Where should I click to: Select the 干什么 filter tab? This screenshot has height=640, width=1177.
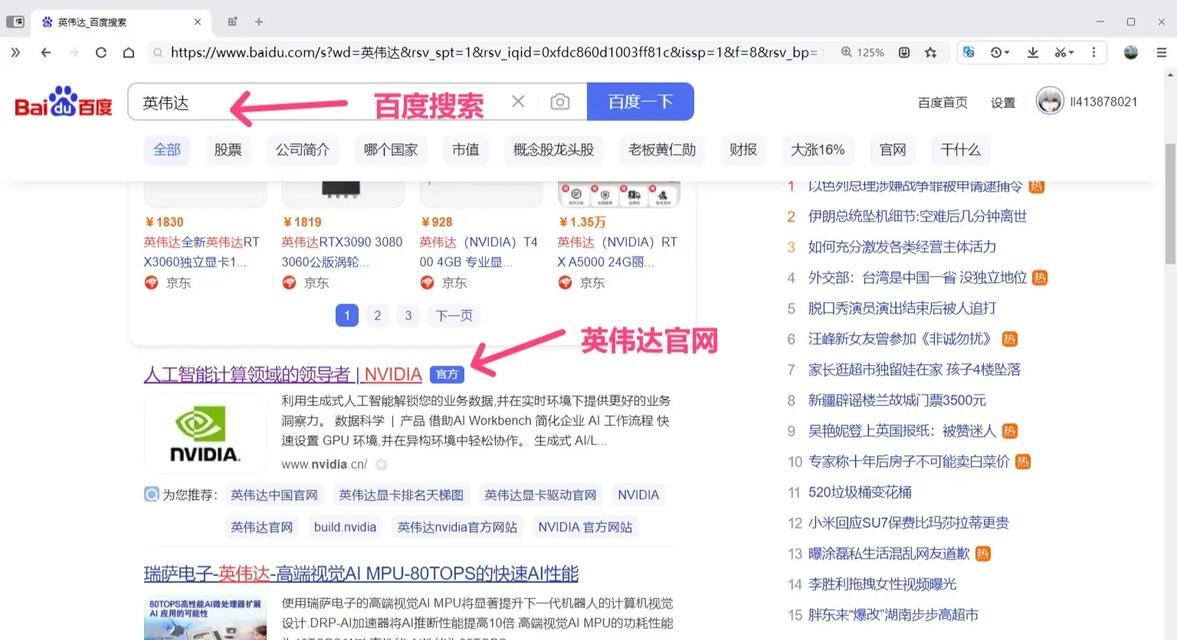coord(960,149)
